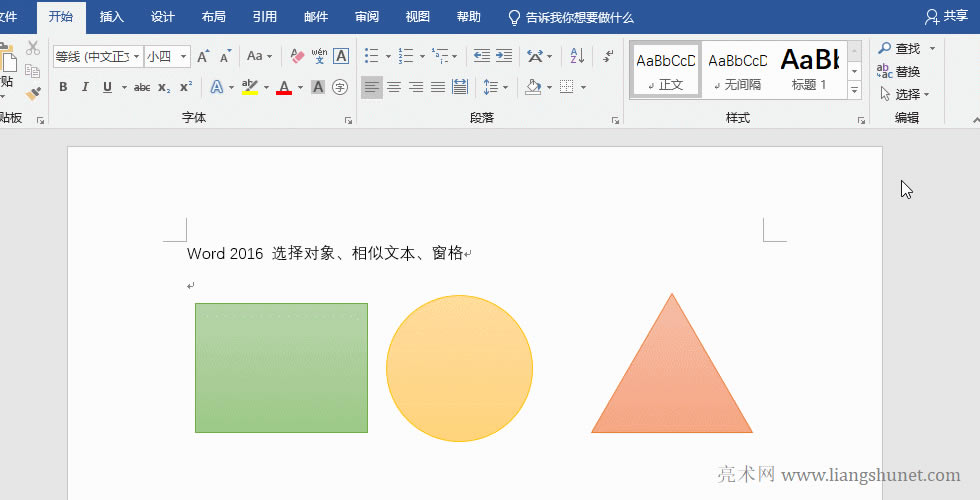Click the Format Painter brush icon

pos(33,93)
